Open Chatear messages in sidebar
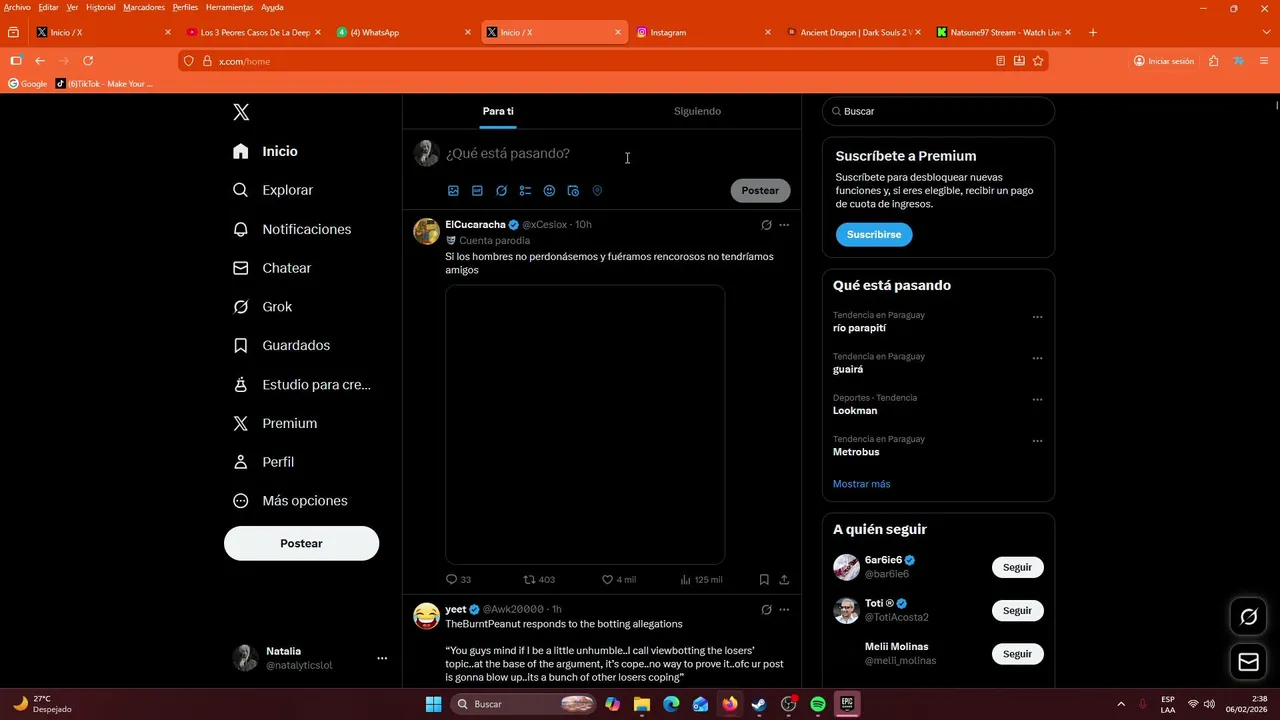Viewport: 1280px width, 720px height. [x=272, y=268]
